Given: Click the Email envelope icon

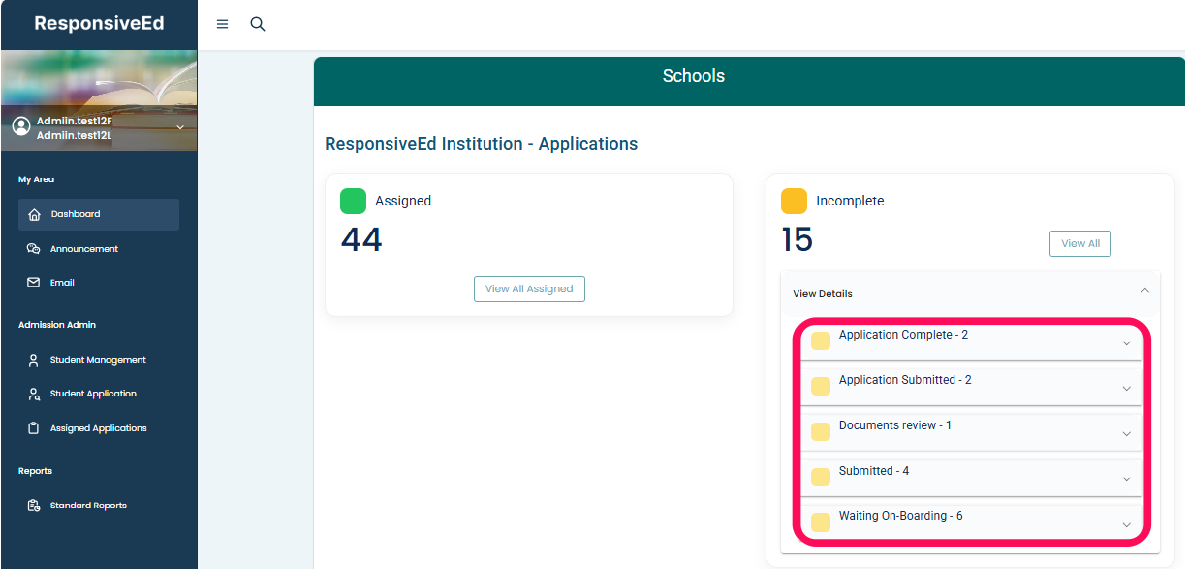Looking at the screenshot, I should click(34, 283).
